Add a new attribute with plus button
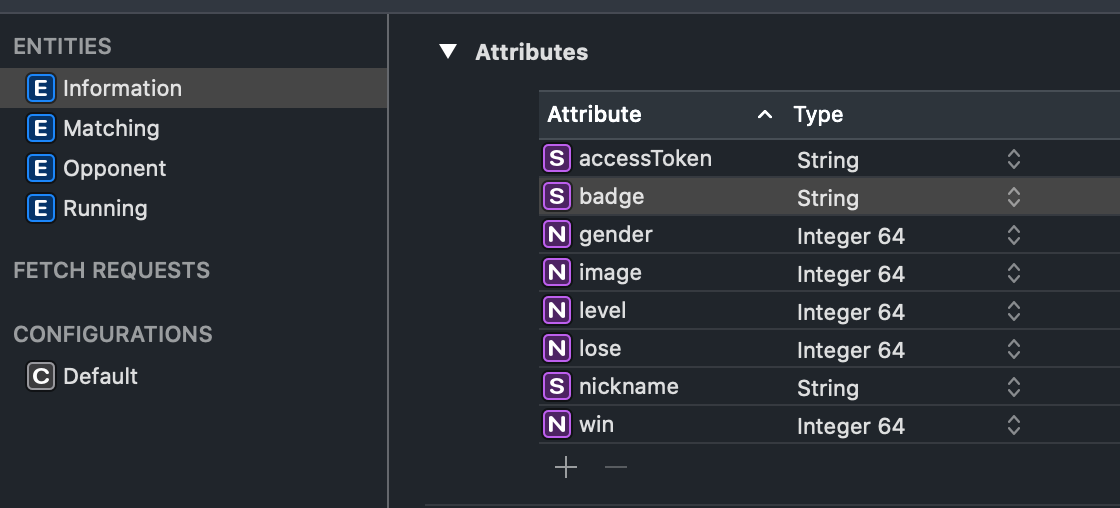 tap(566, 467)
